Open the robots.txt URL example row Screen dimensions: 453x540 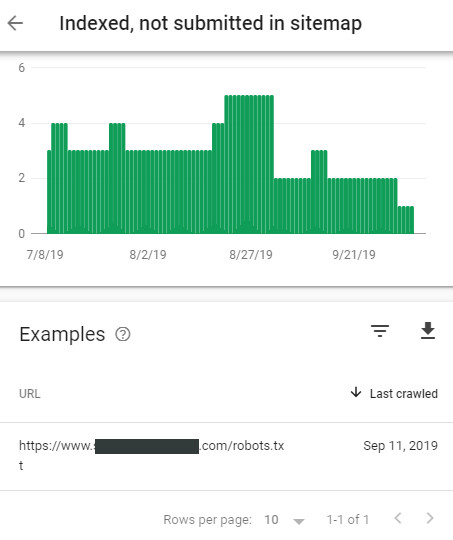point(226,456)
